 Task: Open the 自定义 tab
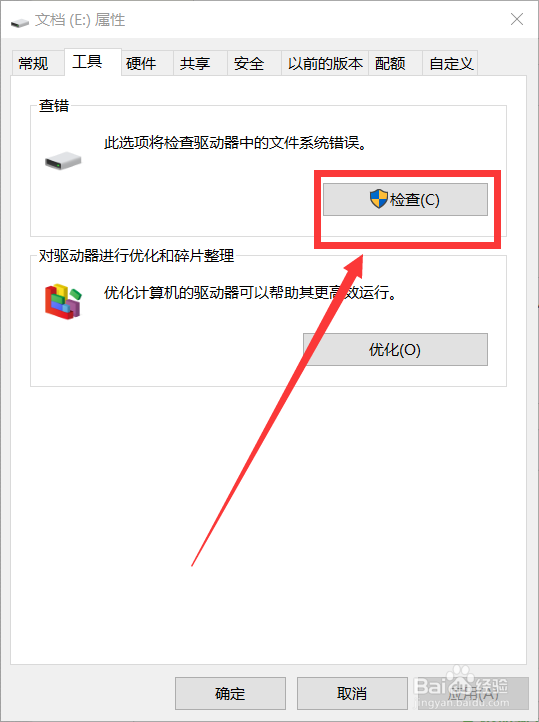point(450,63)
